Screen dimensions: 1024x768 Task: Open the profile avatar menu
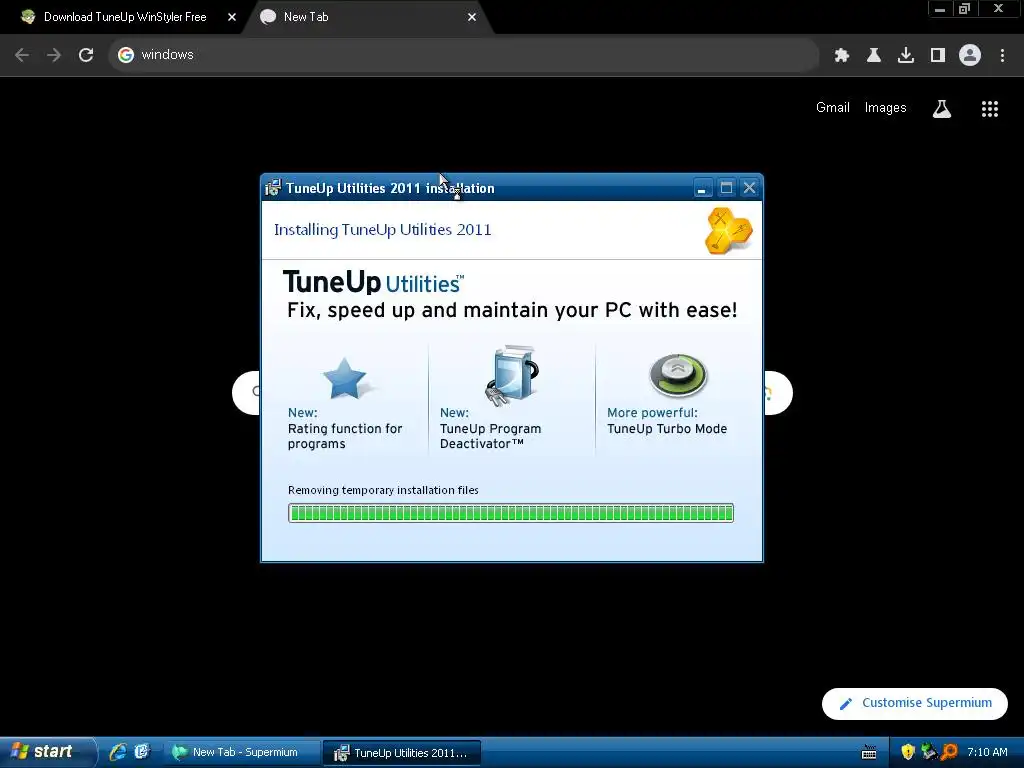pyautogui.click(x=970, y=55)
